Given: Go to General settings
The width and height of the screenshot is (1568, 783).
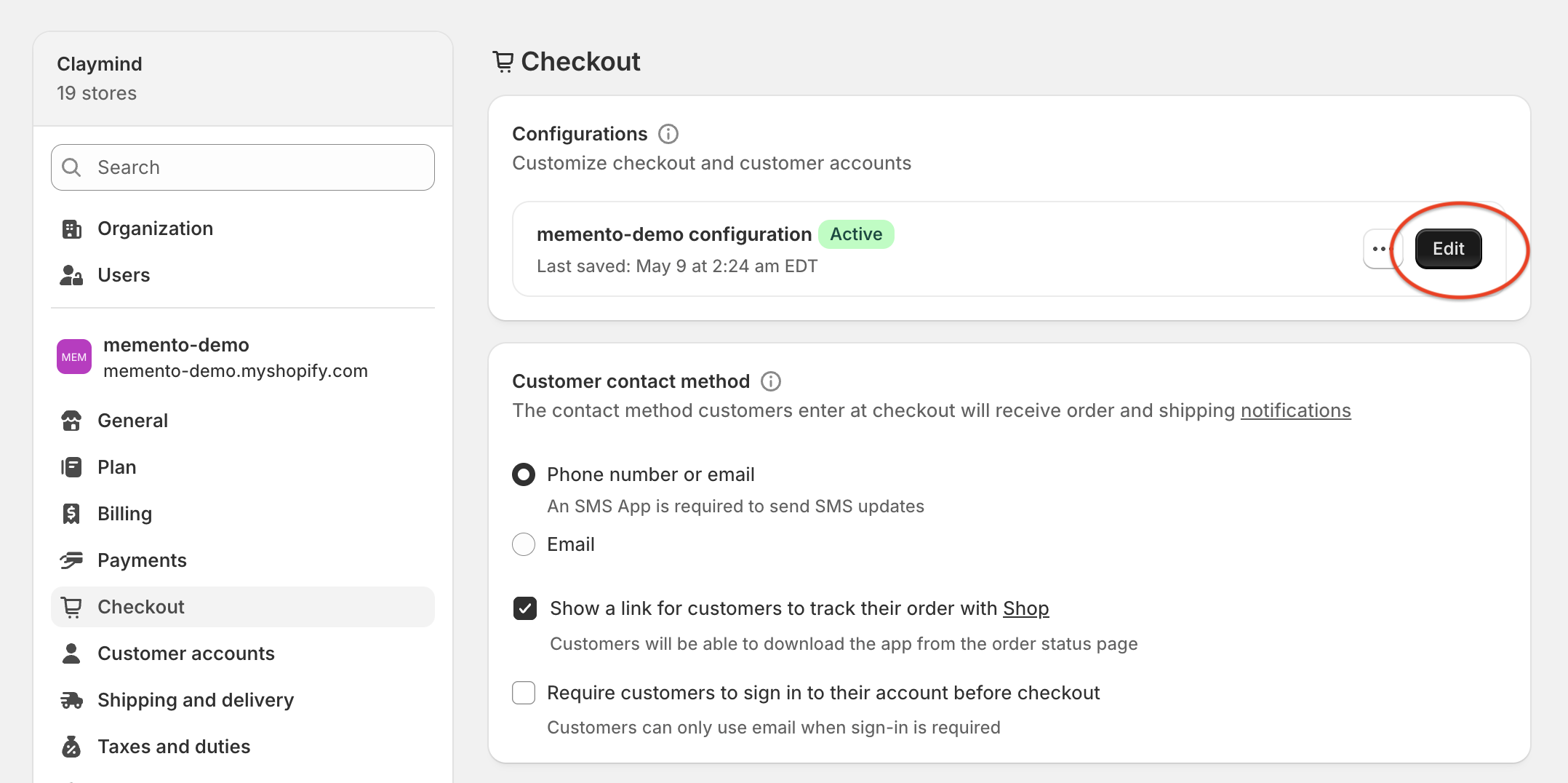Looking at the screenshot, I should coord(243,421).
